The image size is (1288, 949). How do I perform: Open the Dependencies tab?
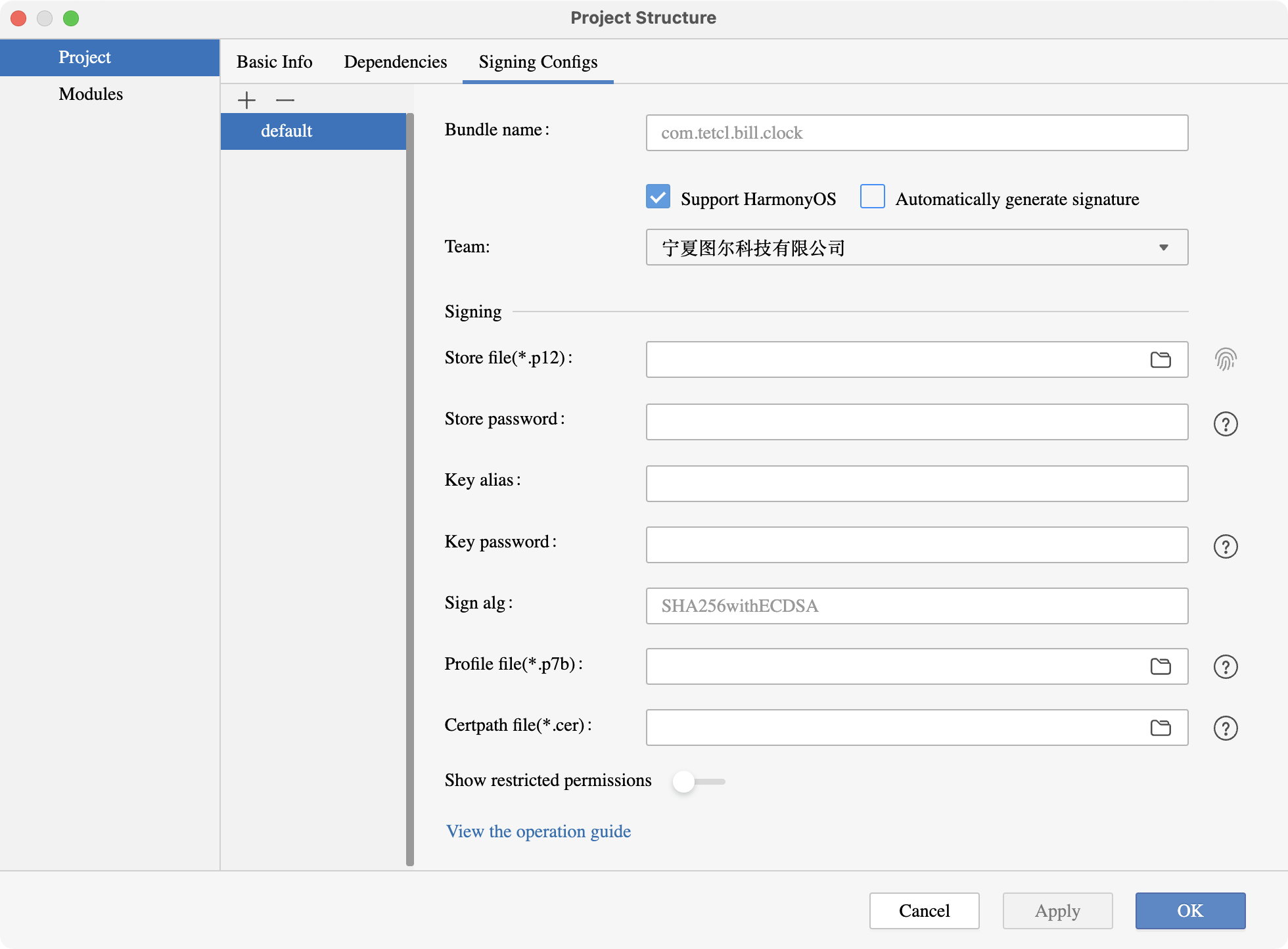click(x=395, y=62)
